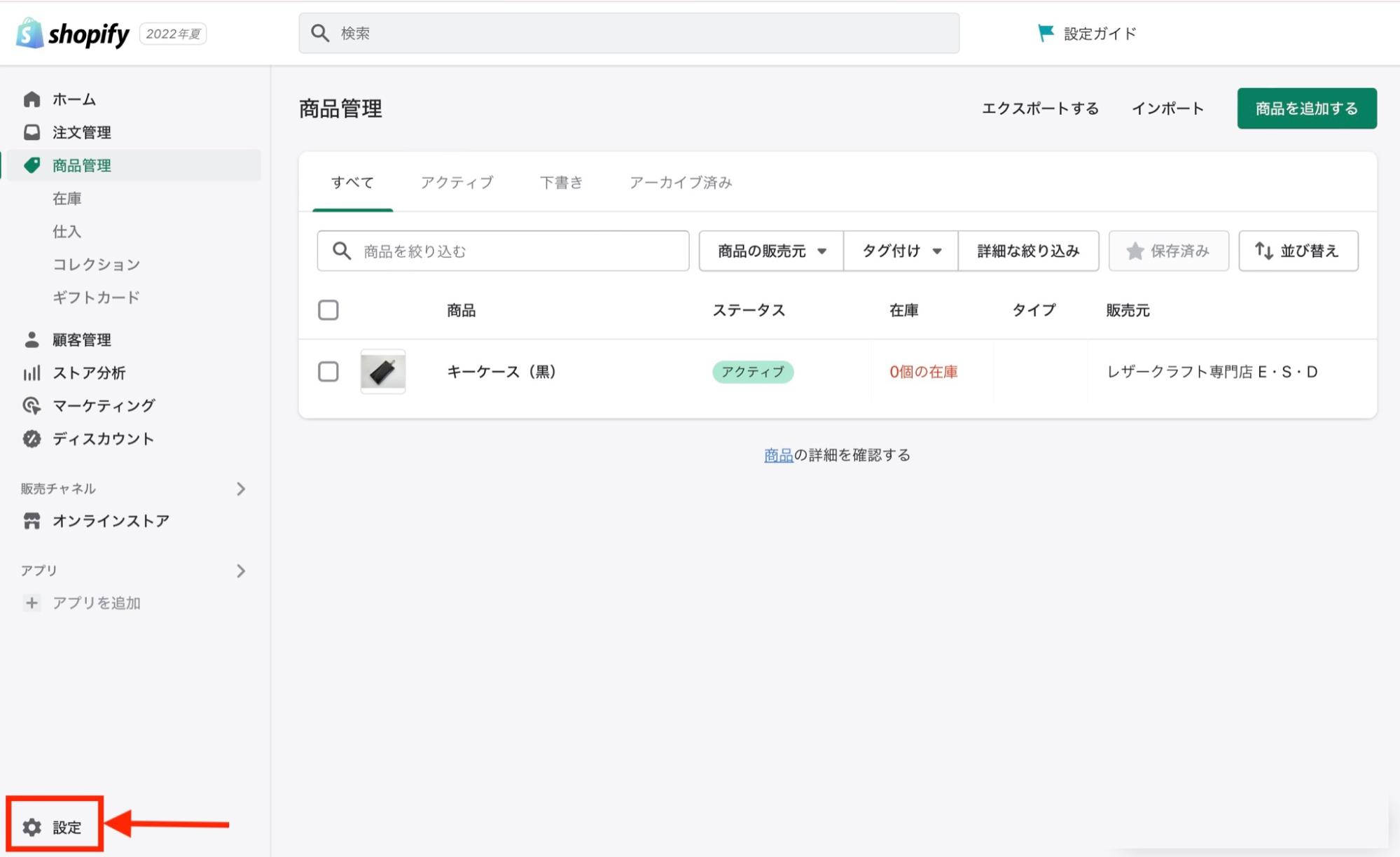Click the 商品を追加する button
The height and width of the screenshot is (857, 1400).
[x=1305, y=109]
